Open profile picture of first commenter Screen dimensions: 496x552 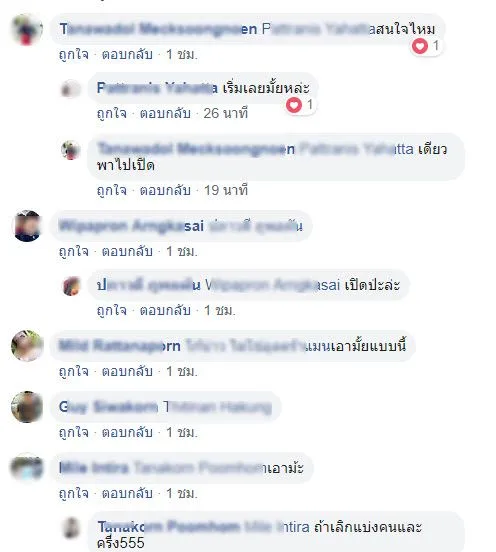click(x=27, y=29)
